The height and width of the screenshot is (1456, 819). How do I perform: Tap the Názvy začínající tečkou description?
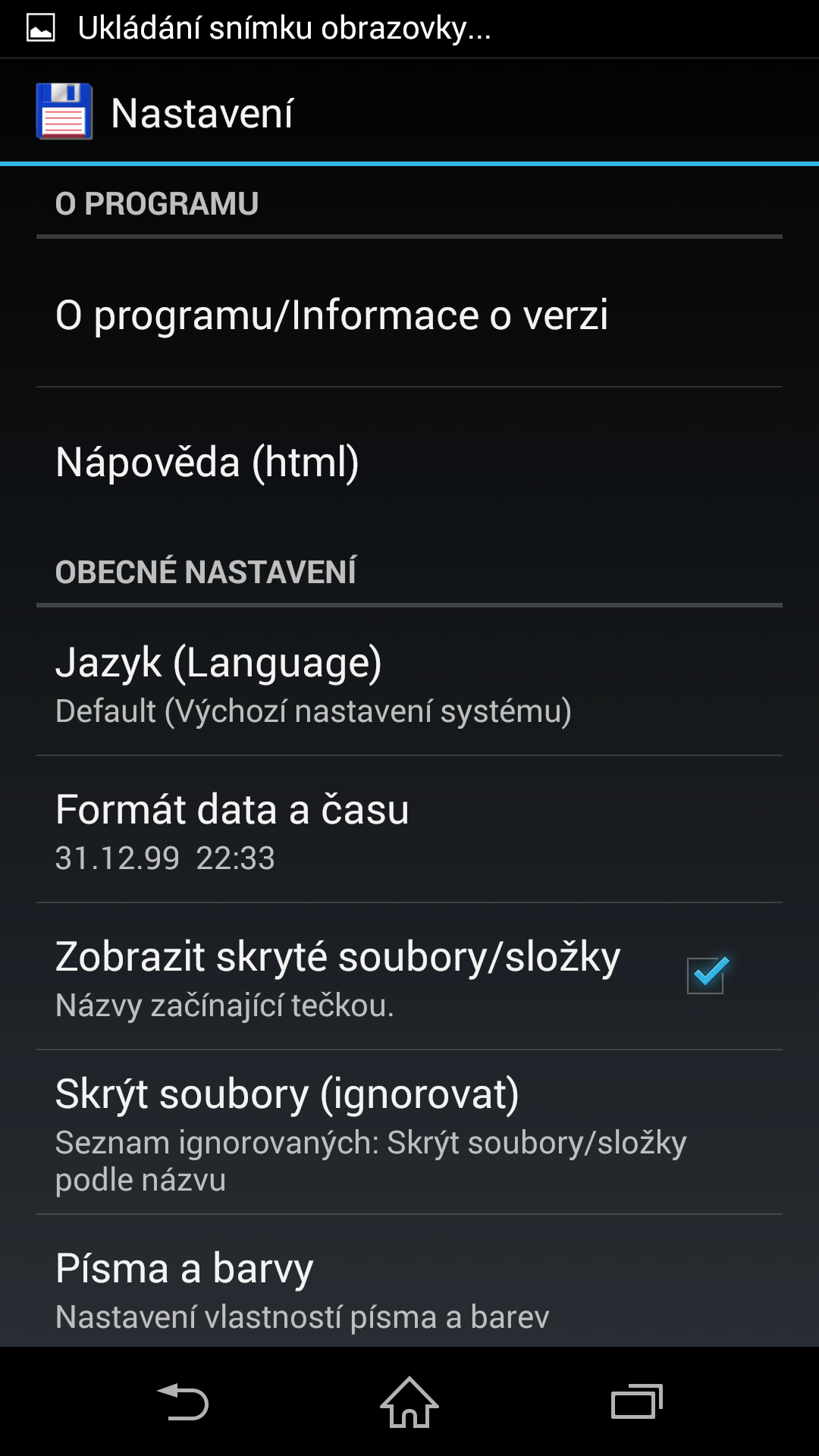pos(224,1006)
